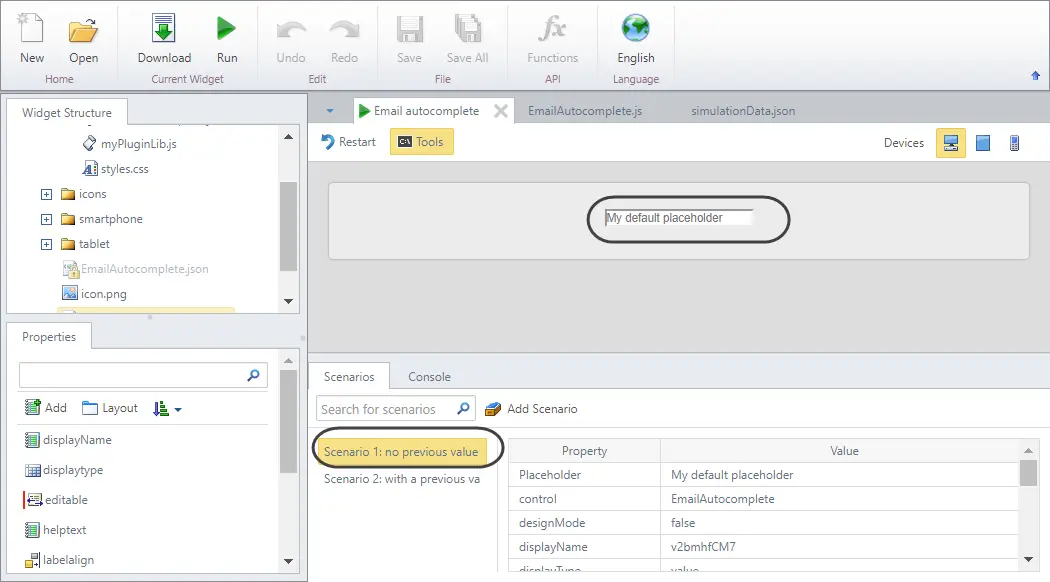Click the scenario table scroll down arrow
Image resolution: width=1050 pixels, height=582 pixels.
(x=1029, y=559)
